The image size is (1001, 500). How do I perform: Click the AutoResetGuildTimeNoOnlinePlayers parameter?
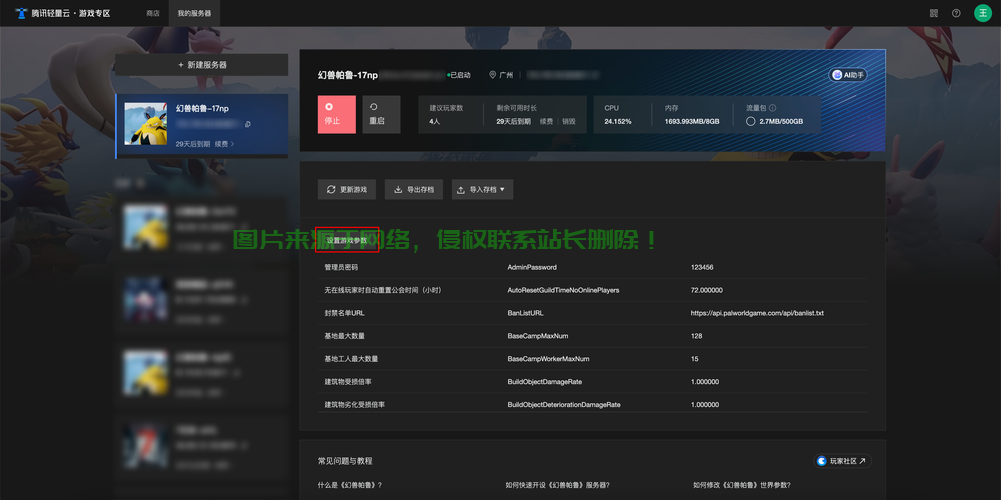pos(563,290)
